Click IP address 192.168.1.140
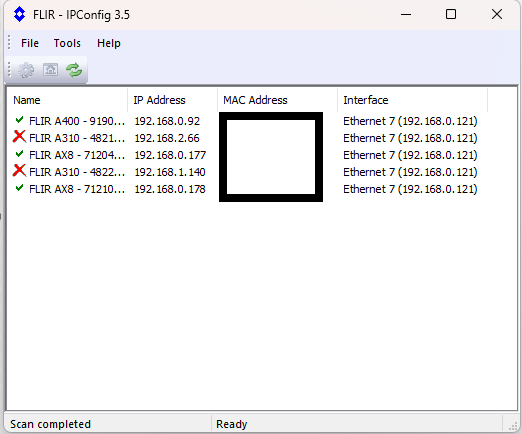Image resolution: width=522 pixels, height=434 pixels. click(170, 172)
